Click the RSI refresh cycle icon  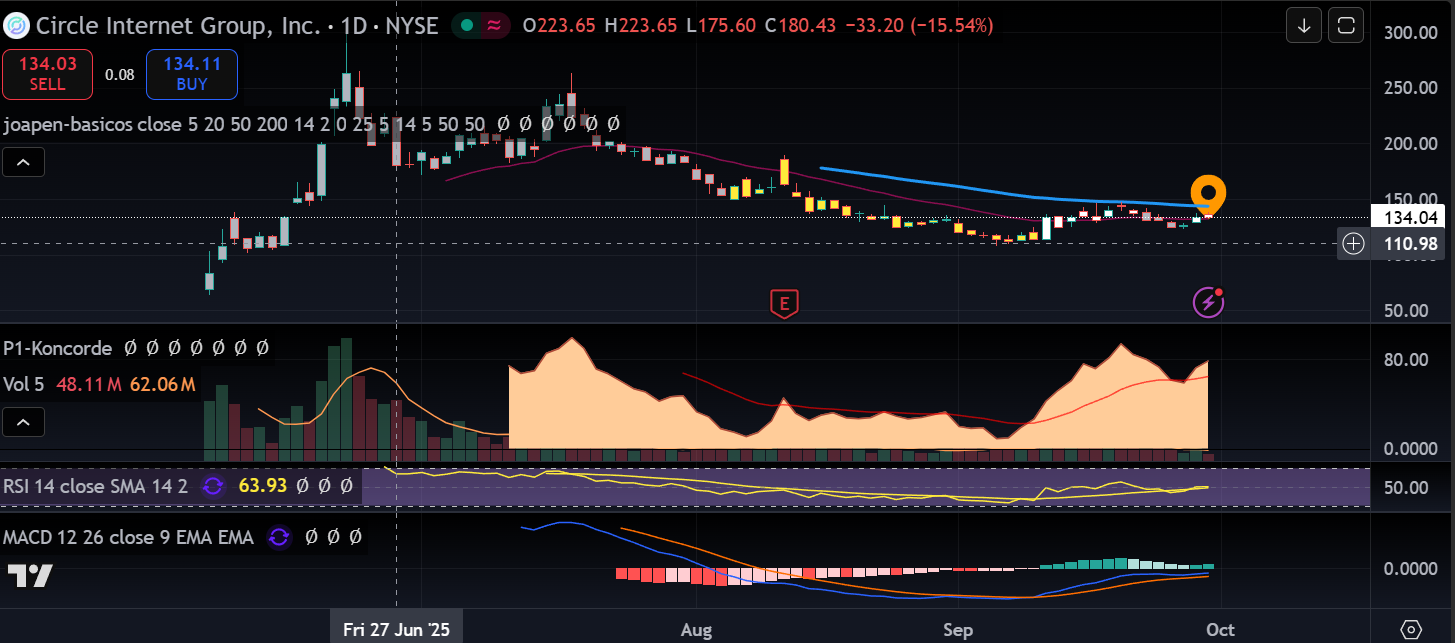click(x=213, y=487)
